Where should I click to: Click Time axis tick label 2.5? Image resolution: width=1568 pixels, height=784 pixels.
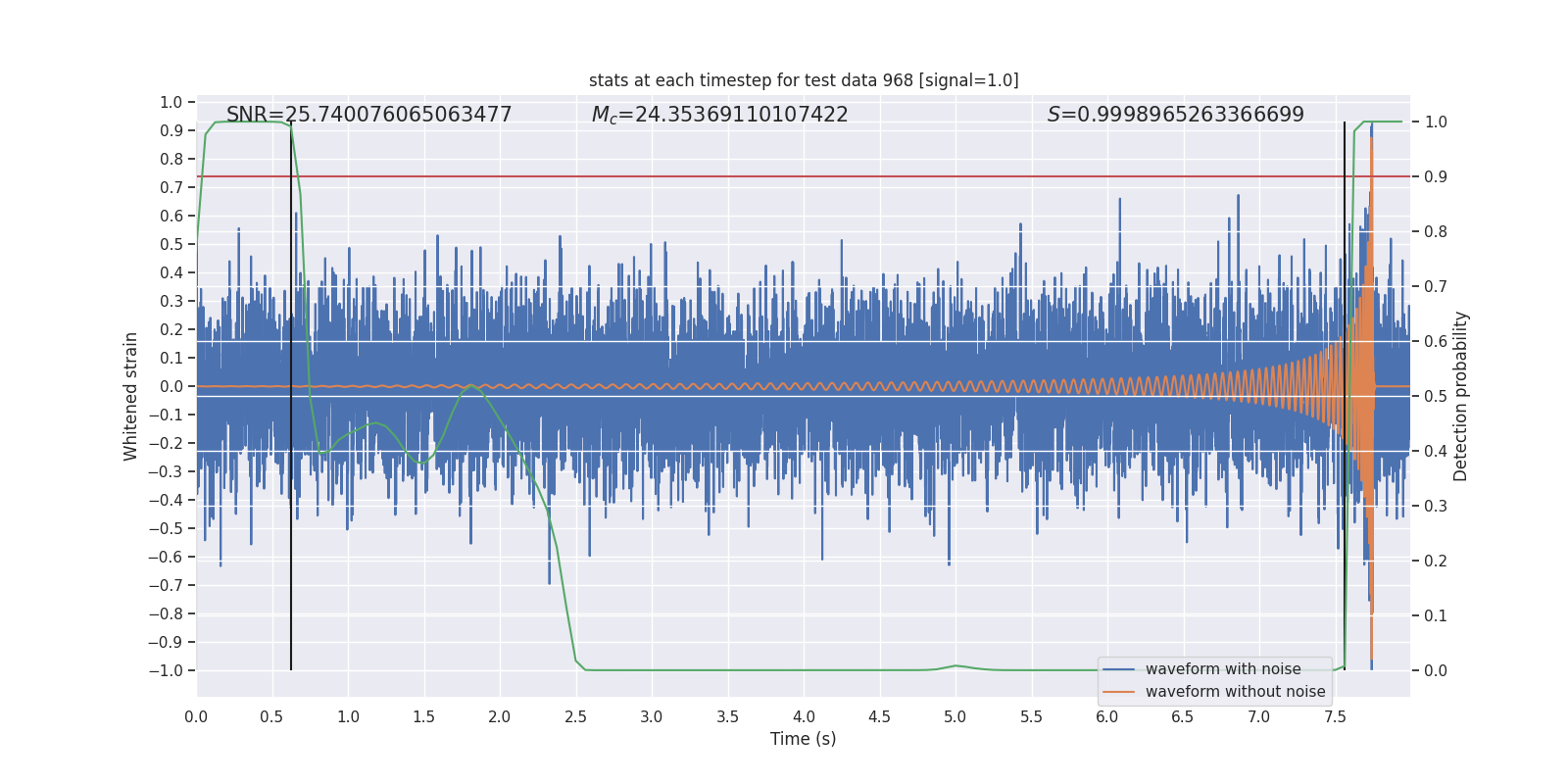576,716
